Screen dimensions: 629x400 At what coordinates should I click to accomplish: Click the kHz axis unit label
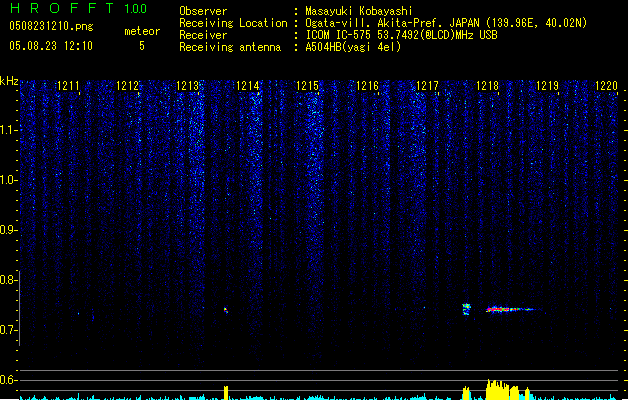click(x=9, y=81)
